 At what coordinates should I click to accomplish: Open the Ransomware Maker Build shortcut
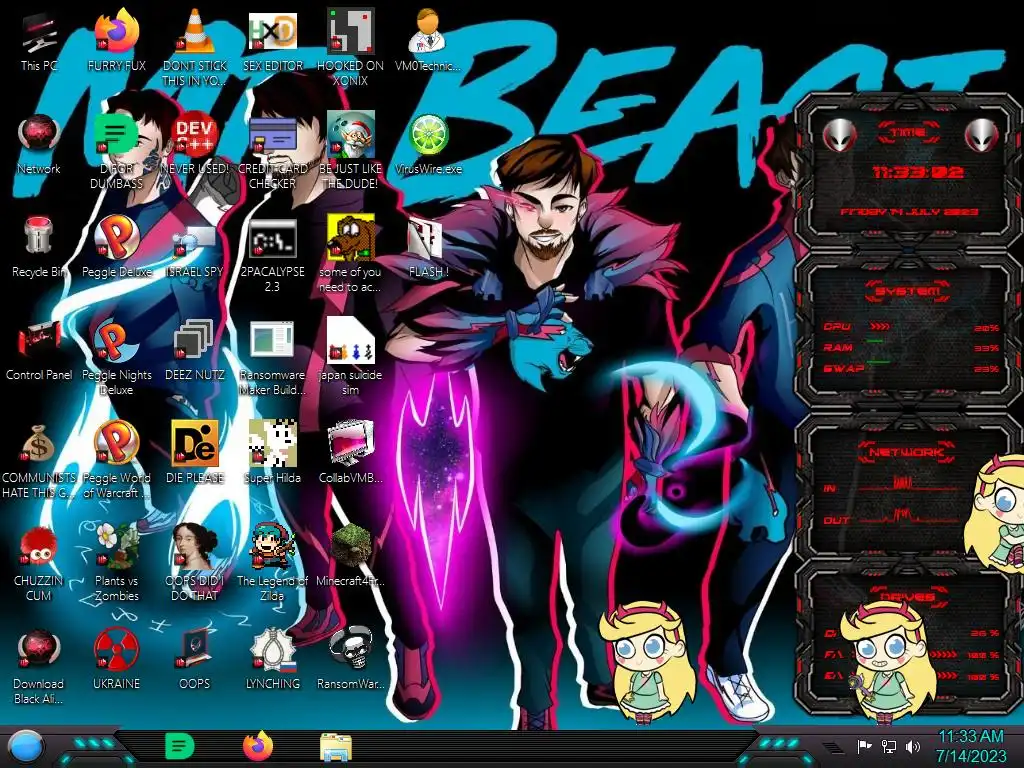(272, 357)
